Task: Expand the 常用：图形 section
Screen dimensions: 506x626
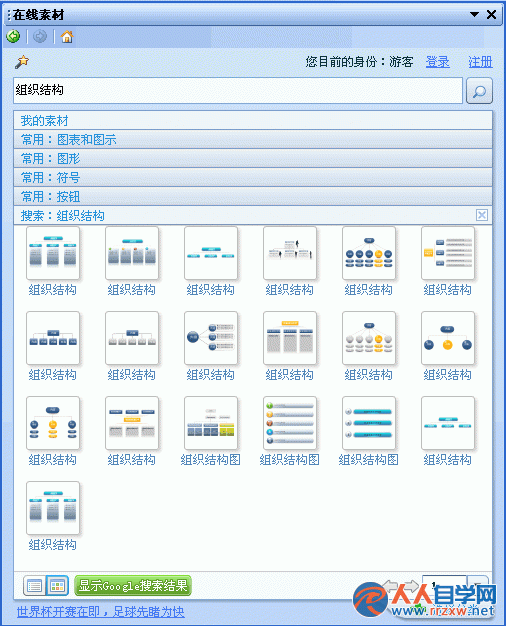Action: pos(253,158)
